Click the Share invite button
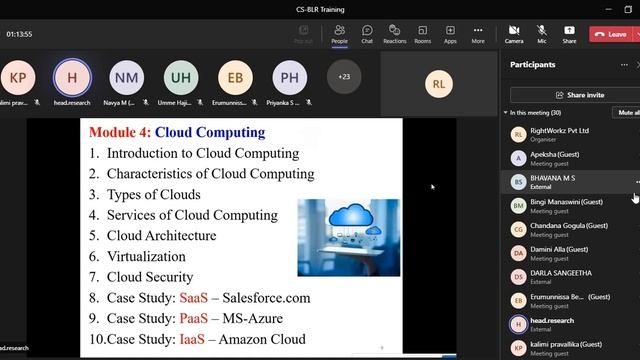The image size is (640, 360). tap(580, 95)
